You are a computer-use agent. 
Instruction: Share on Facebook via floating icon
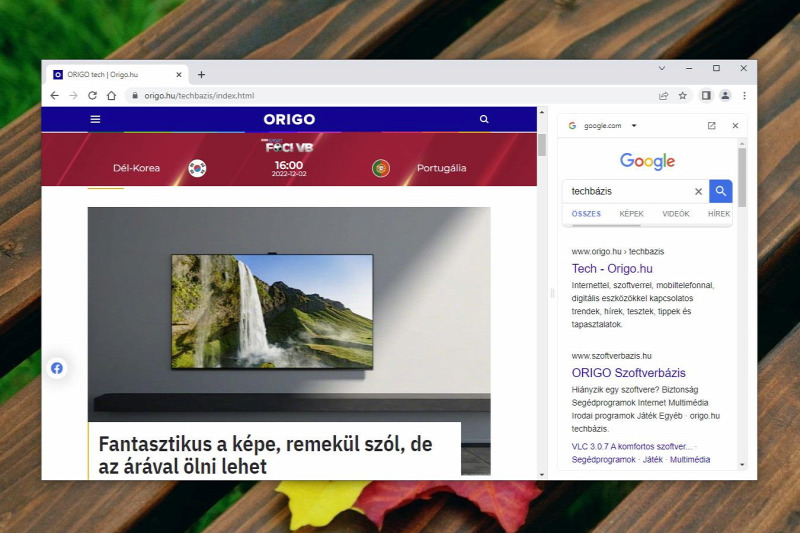(x=57, y=368)
